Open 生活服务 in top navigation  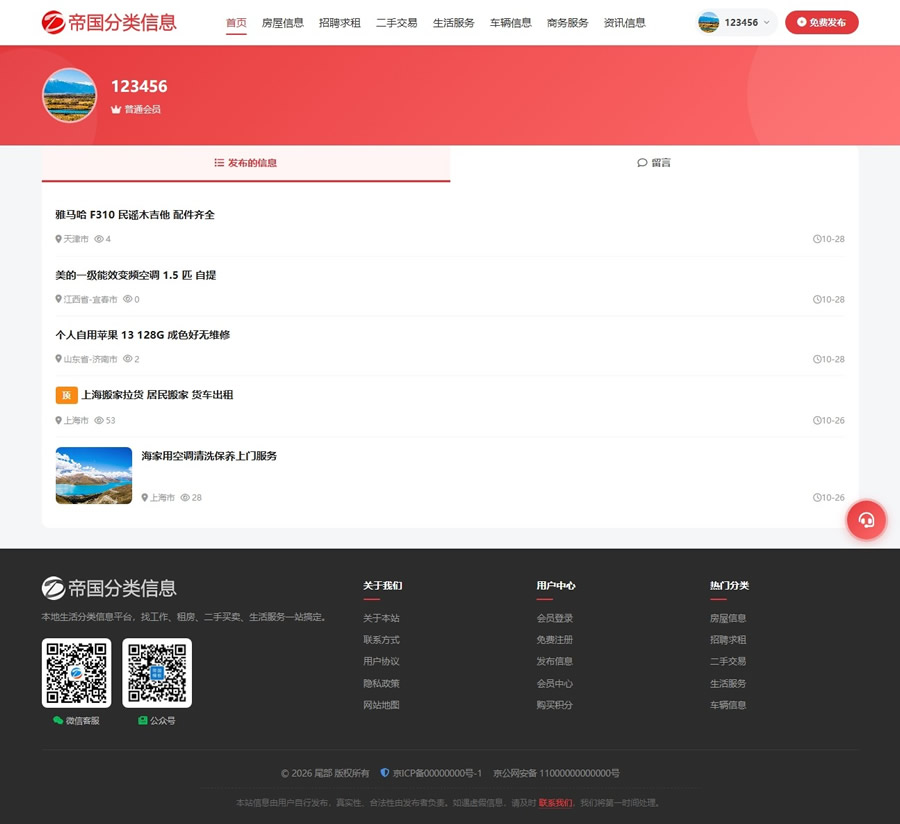453,23
